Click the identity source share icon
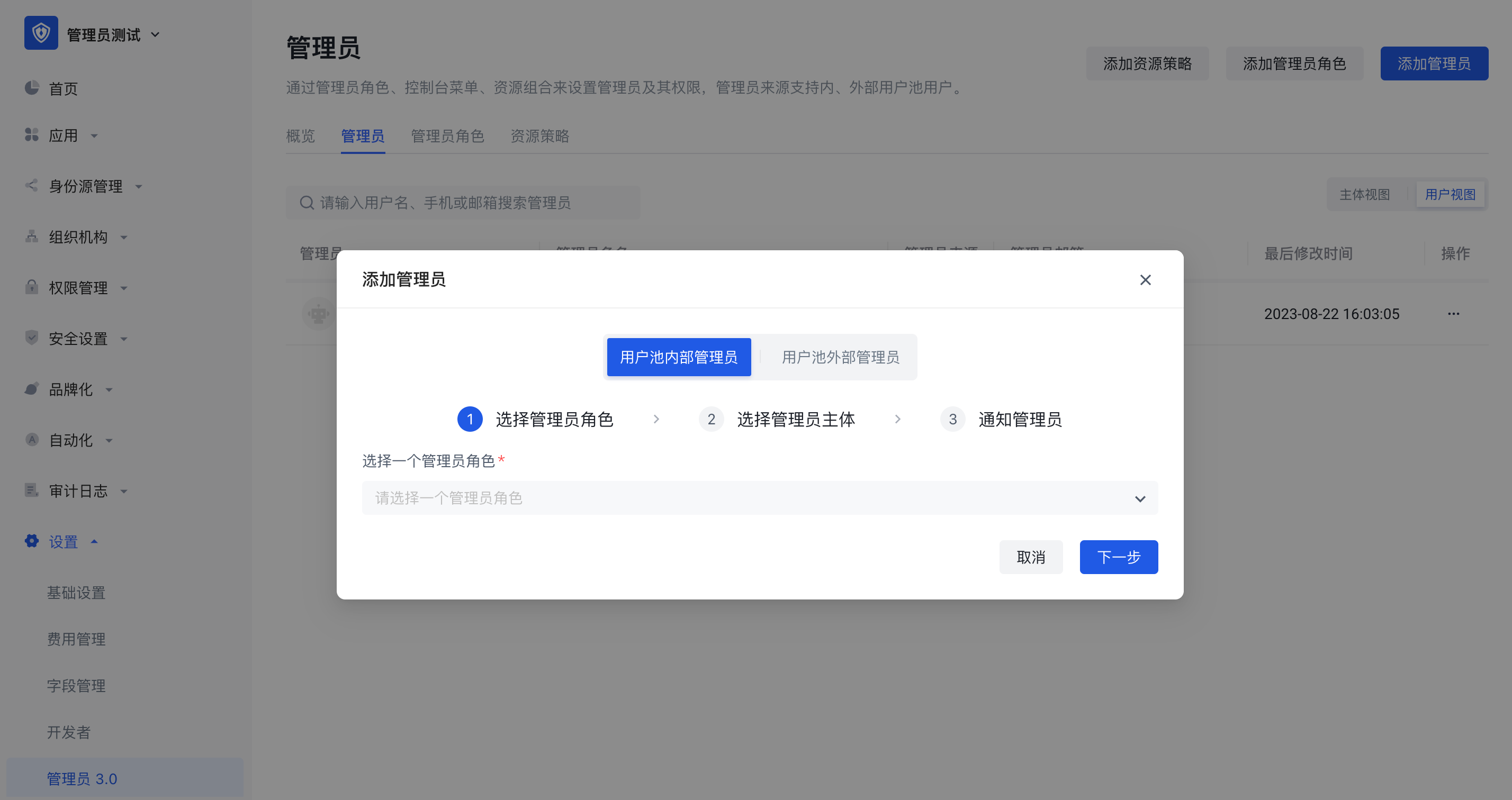Screen dimensions: 1512x800 pyautogui.click(x=32, y=186)
